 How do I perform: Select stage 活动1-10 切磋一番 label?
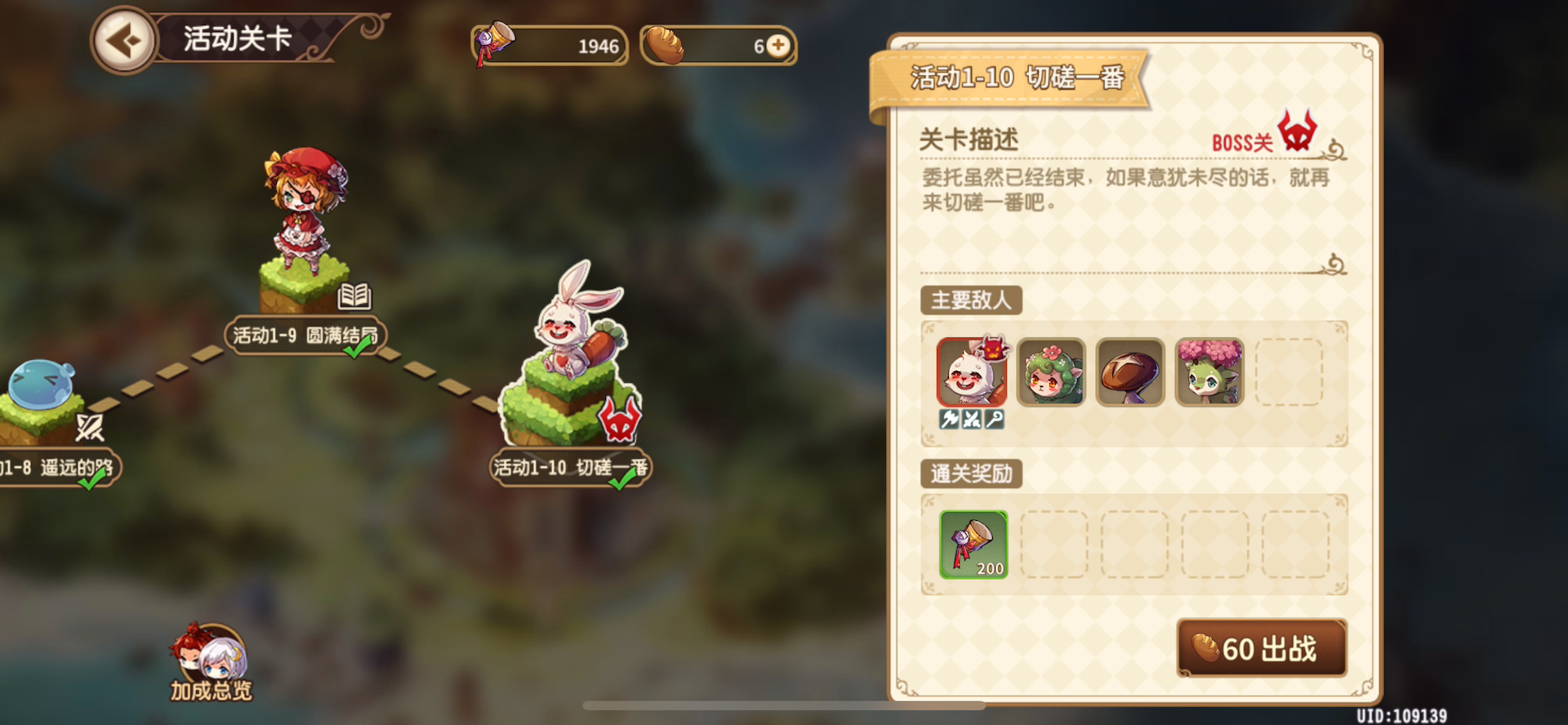click(570, 468)
